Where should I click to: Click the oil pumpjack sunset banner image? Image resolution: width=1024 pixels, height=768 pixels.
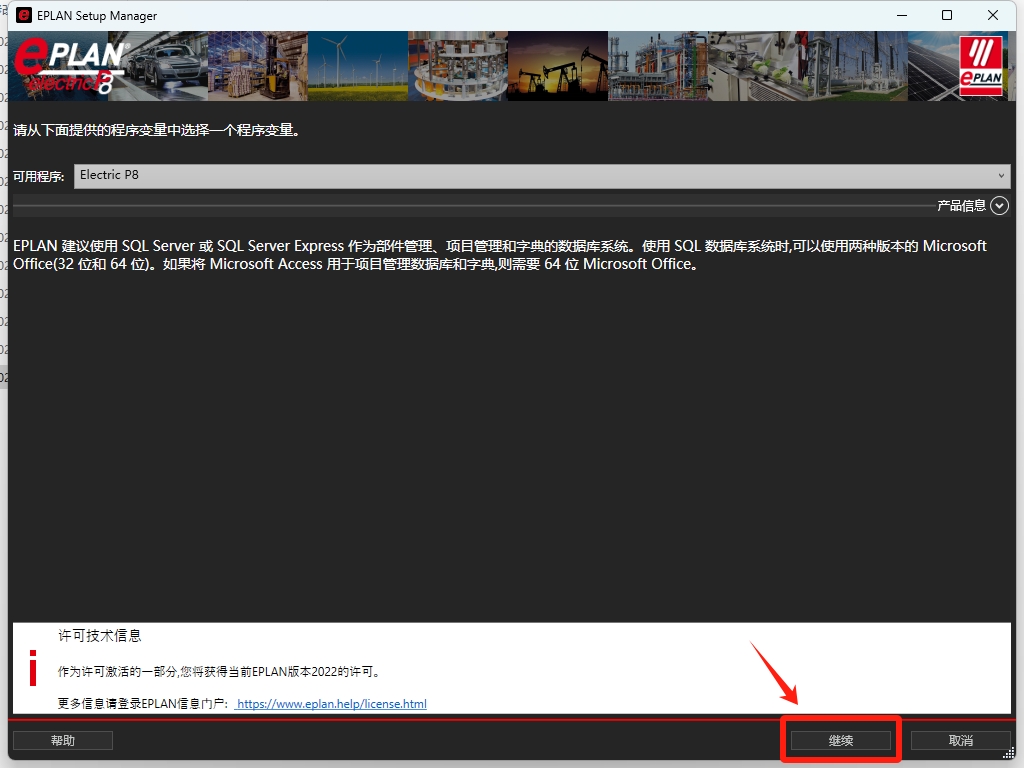coord(557,66)
